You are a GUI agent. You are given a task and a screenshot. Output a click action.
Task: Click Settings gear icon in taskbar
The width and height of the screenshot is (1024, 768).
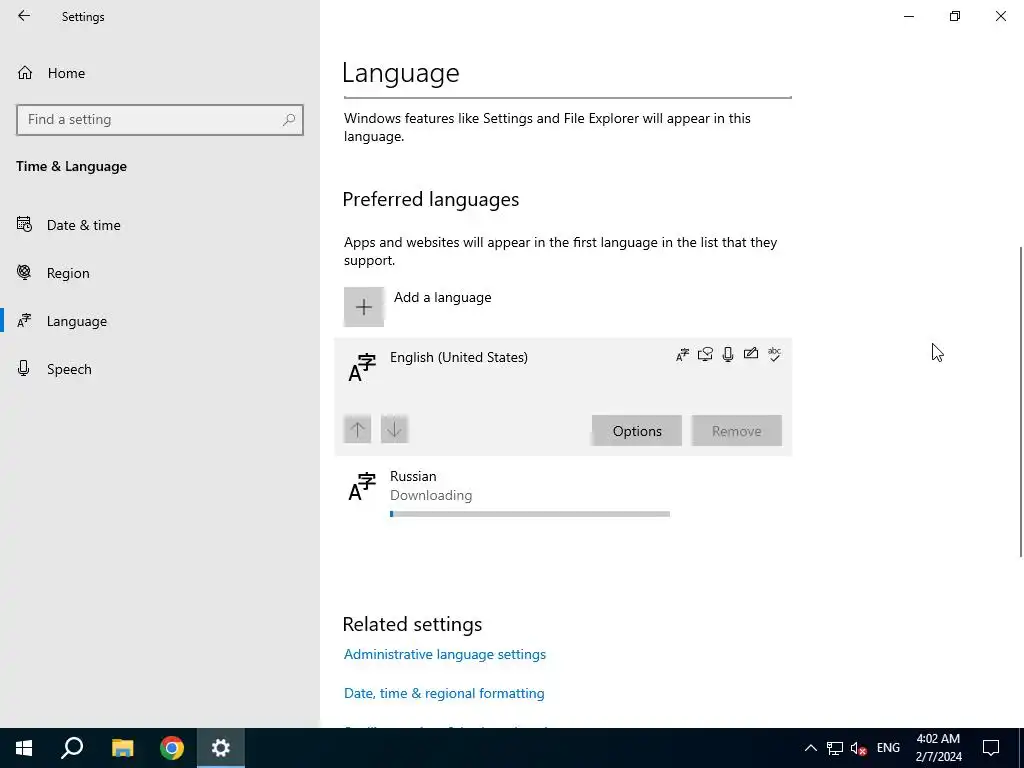coord(221,748)
